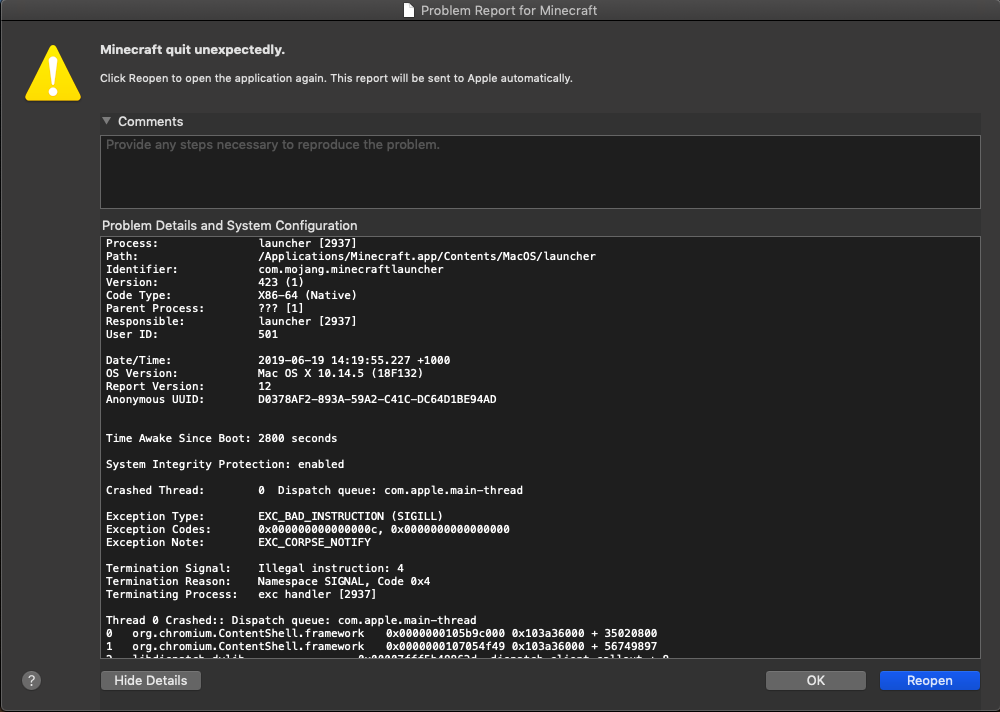Click into the Comments text field
1000x712 pixels.
click(x=540, y=172)
